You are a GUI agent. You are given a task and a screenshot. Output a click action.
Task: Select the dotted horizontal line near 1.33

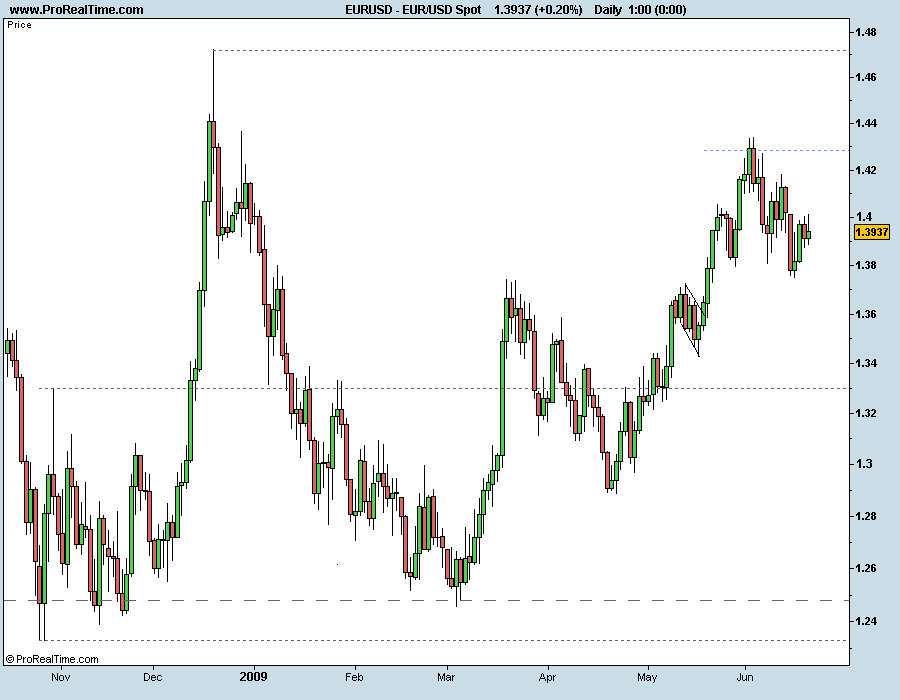pyautogui.click(x=442, y=388)
